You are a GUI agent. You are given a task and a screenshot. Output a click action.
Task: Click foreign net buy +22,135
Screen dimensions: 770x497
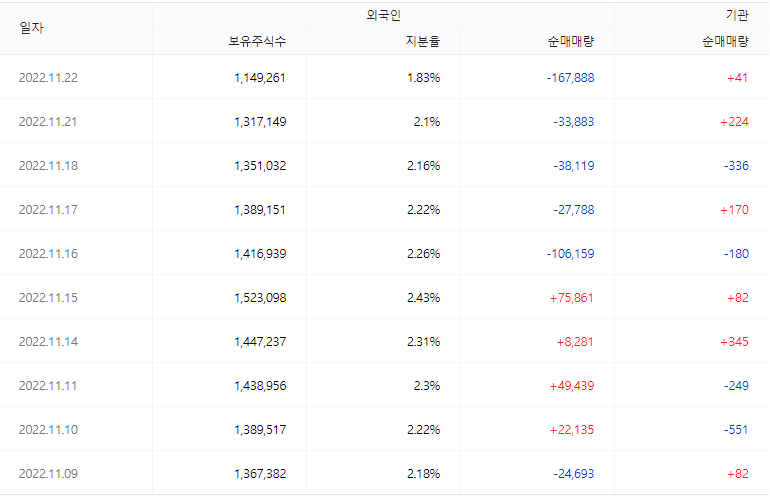tap(572, 429)
